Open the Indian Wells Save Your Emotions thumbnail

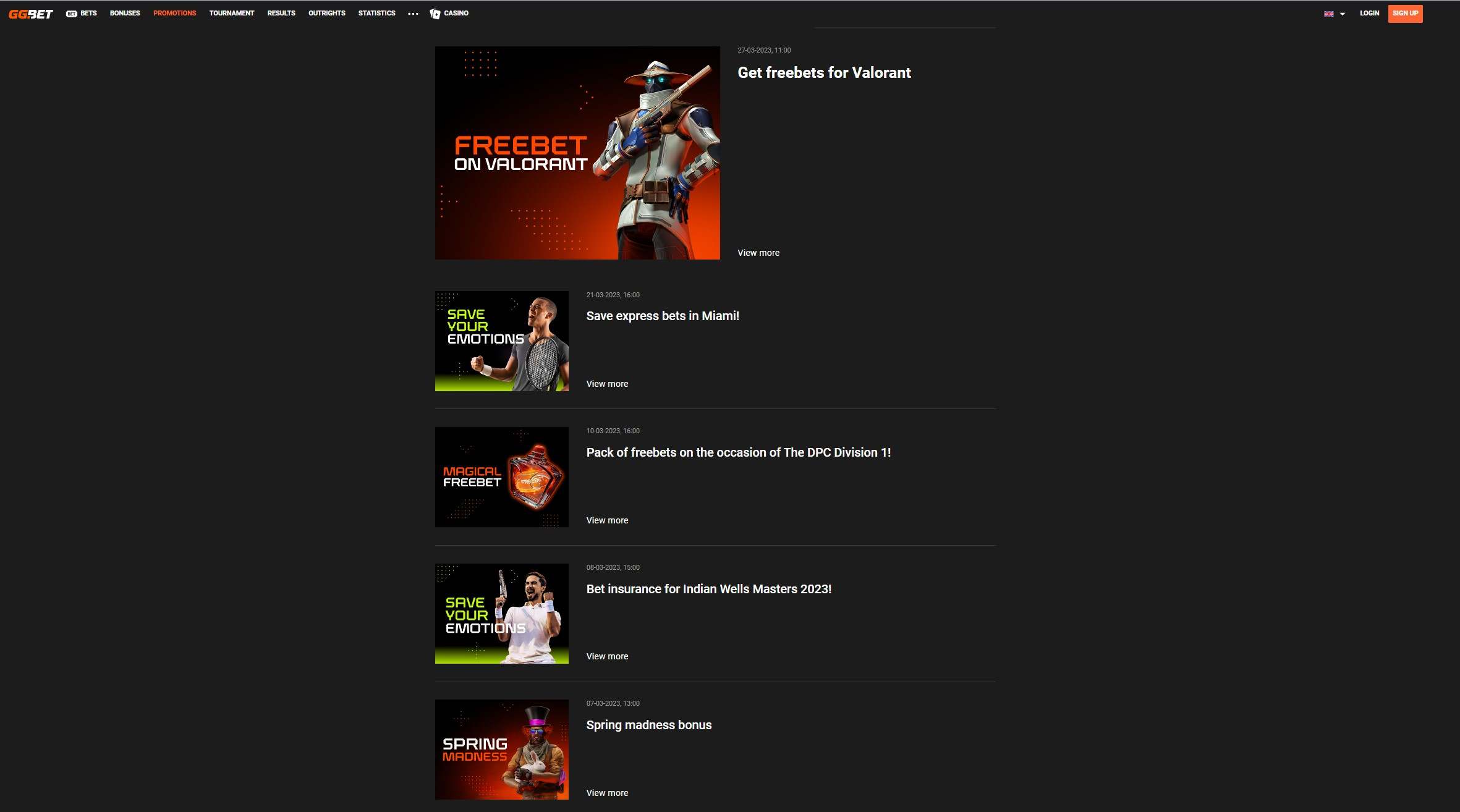[502, 614]
